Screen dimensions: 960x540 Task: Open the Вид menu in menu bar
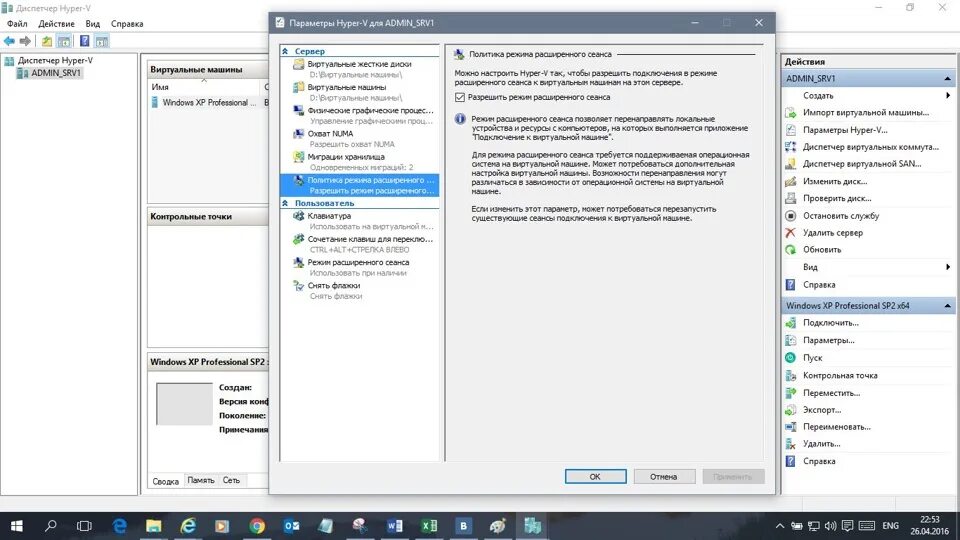click(x=92, y=24)
